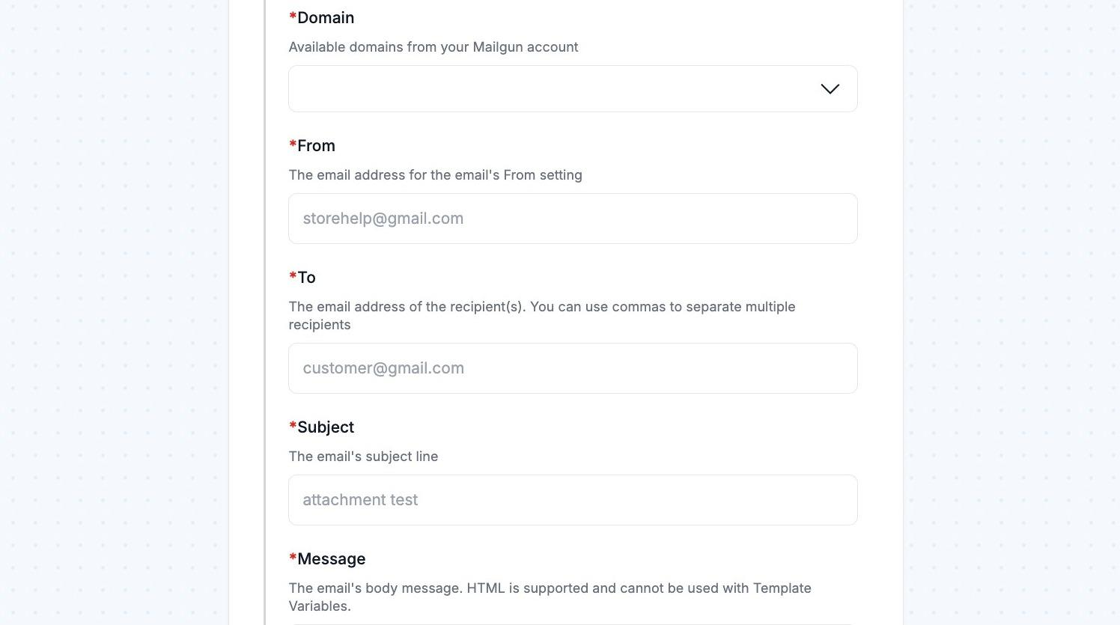
Task: Click the From setting description text
Action: pos(435,175)
